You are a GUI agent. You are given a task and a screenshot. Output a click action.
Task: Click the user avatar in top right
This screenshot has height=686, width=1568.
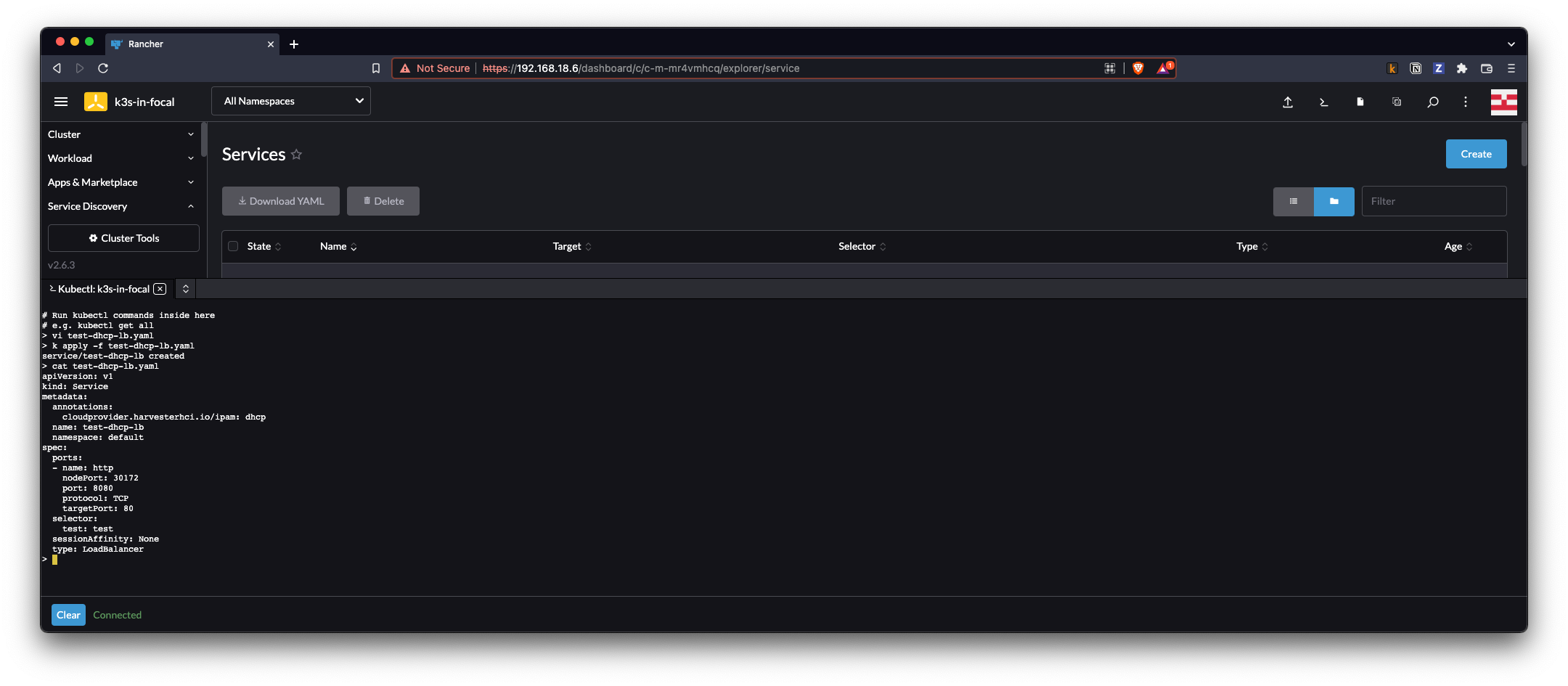[x=1503, y=102]
